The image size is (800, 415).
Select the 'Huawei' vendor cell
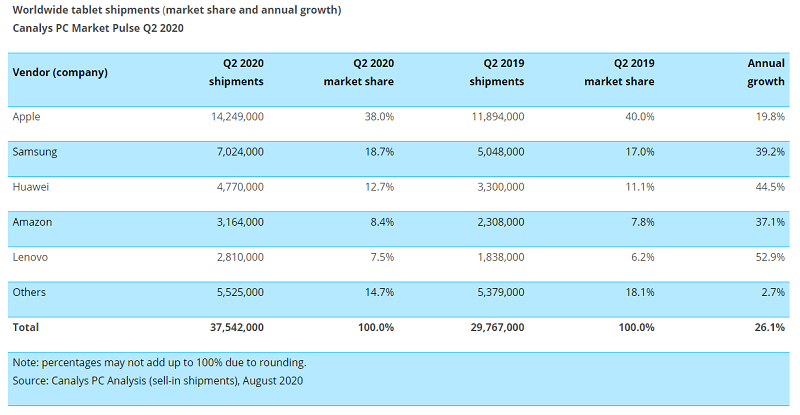(31, 187)
